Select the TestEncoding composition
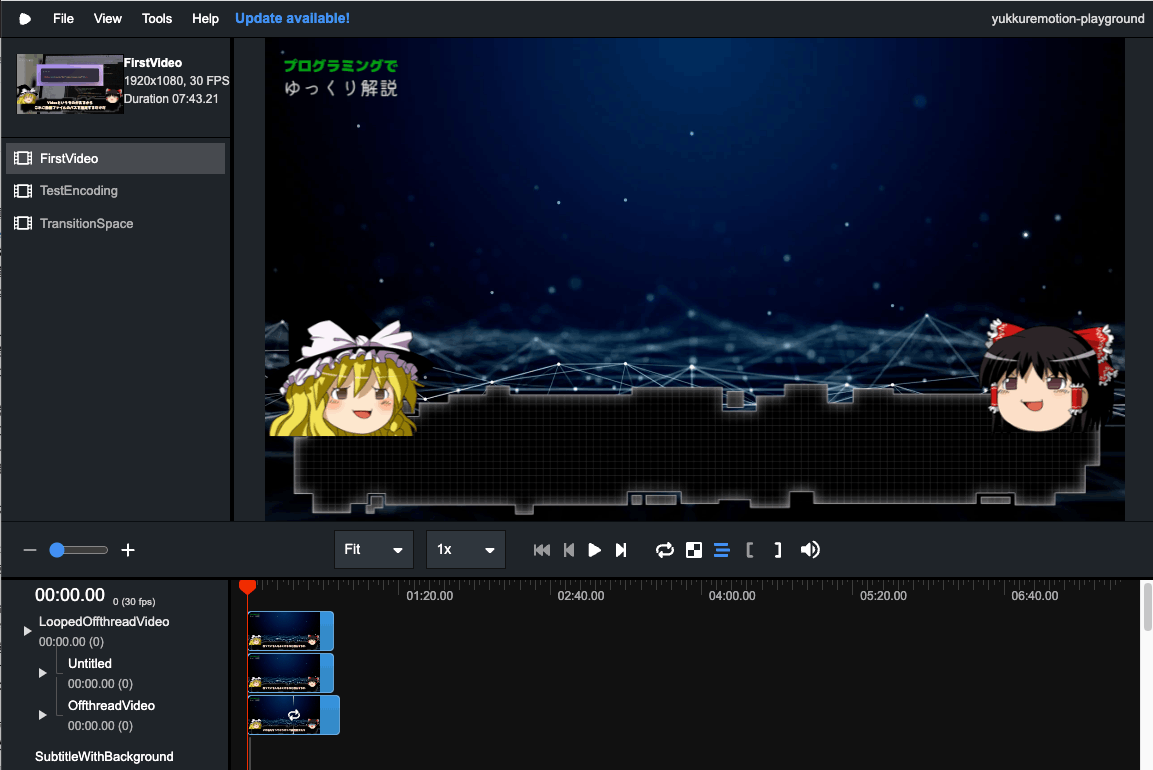The height and width of the screenshot is (770, 1153). (x=115, y=190)
